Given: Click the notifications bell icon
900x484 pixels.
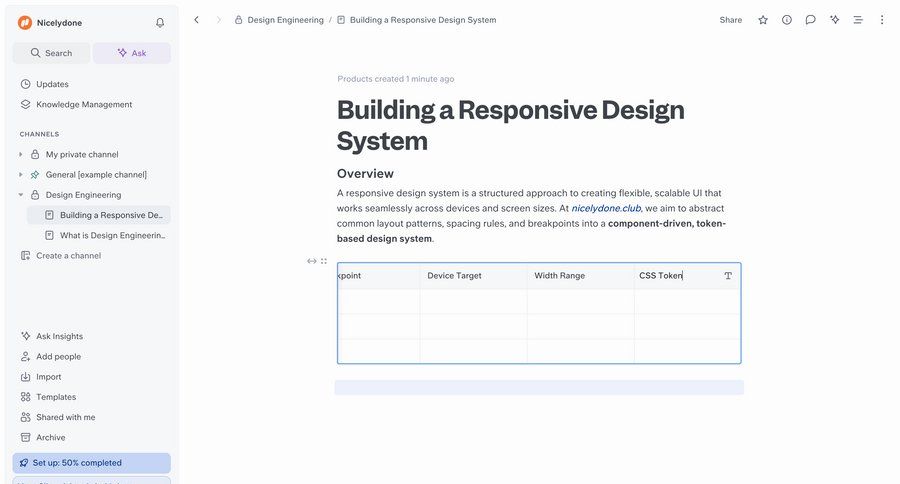Looking at the screenshot, I should pos(160,22).
